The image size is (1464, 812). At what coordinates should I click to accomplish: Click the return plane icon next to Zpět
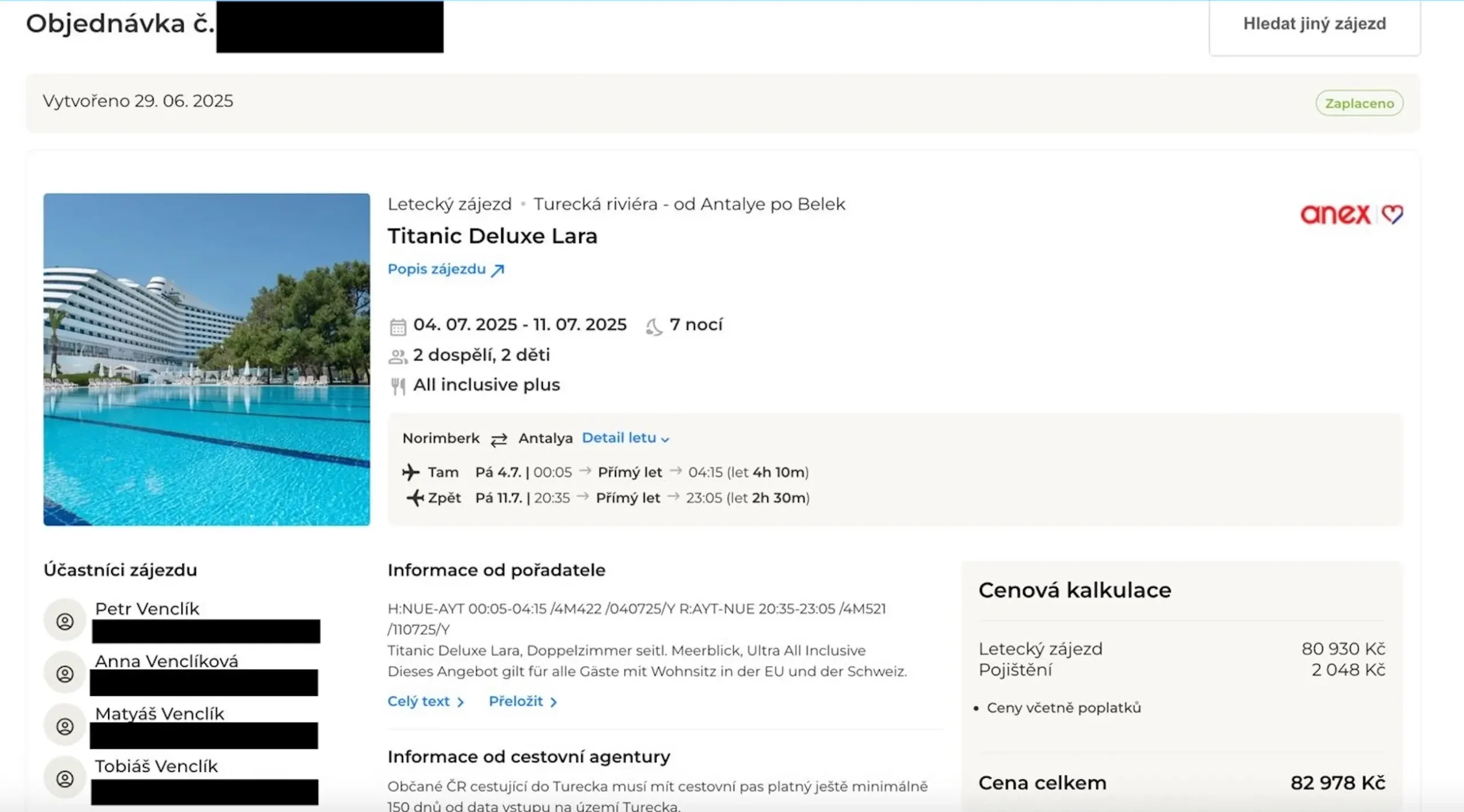click(415, 498)
